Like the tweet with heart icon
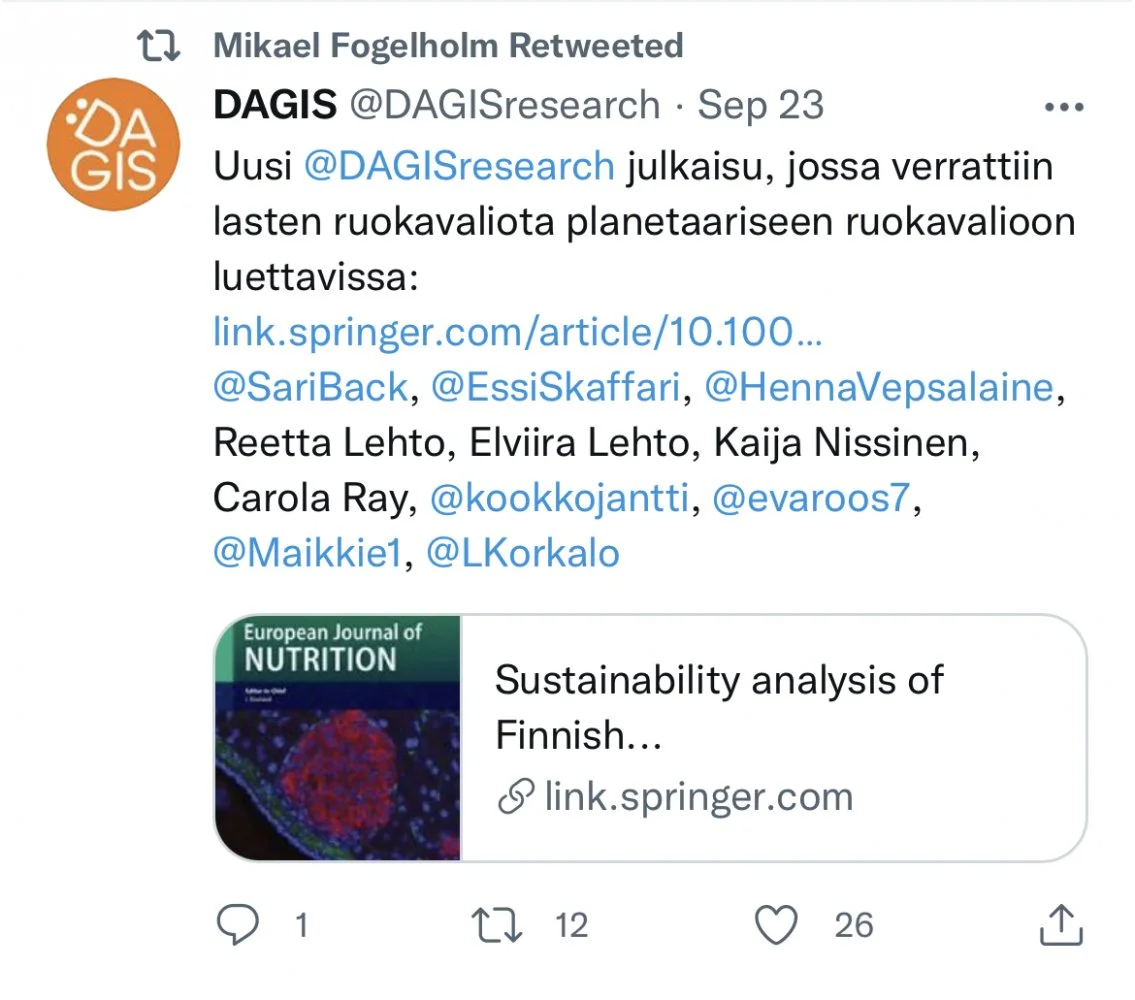 pyautogui.click(x=776, y=925)
